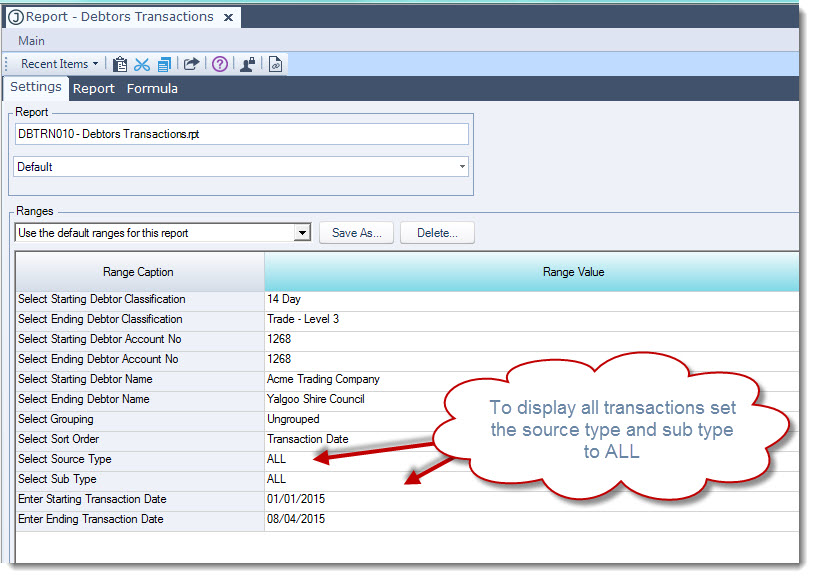814x578 pixels.
Task: Click the 'Acme Trading Company' value cell
Action: coord(532,380)
